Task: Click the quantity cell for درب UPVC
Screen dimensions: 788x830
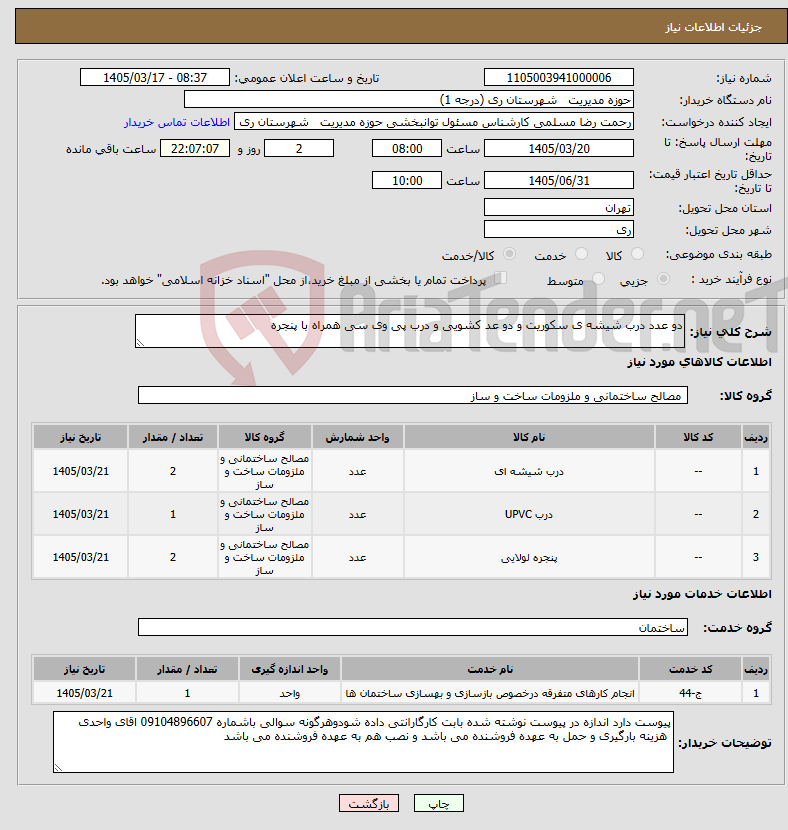Action: pos(173,515)
